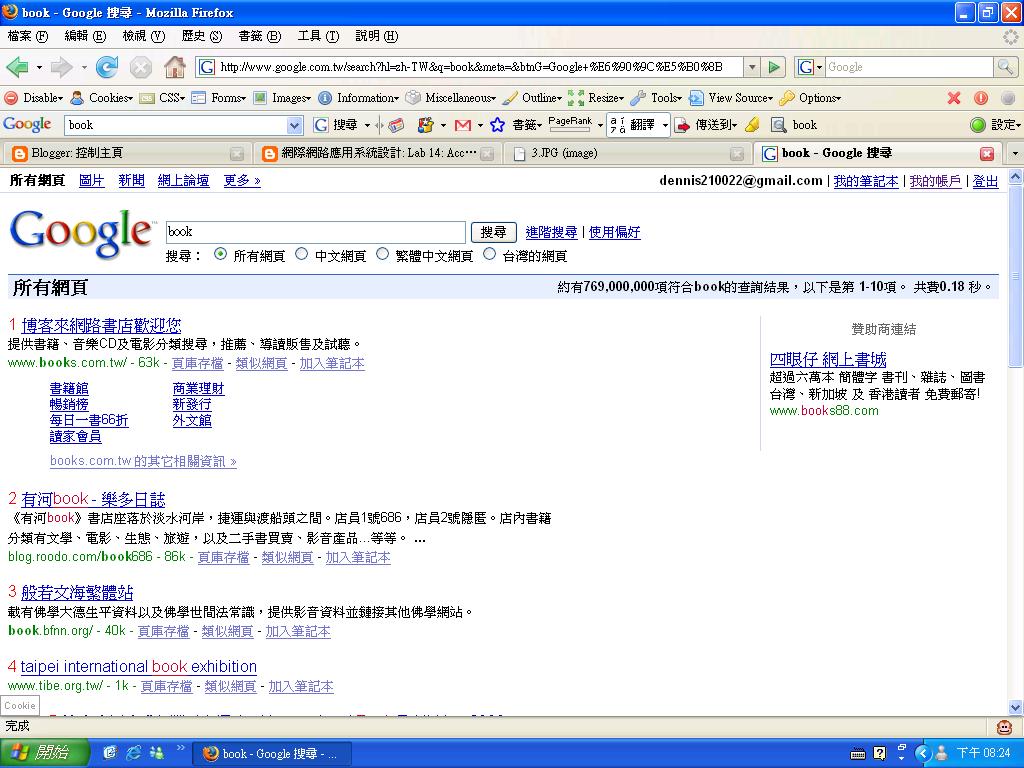Expand the Google Toolbar search box dropdown
Screen dimensions: 1024x768
(x=295, y=125)
